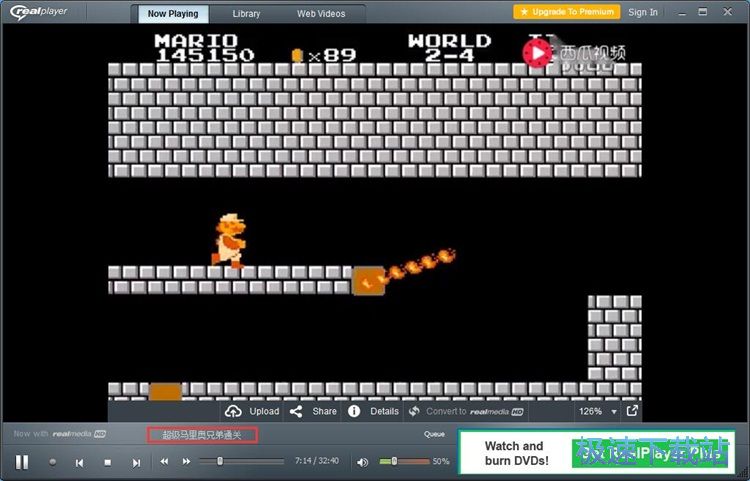Open the RealPlayer logo menu
The height and width of the screenshot is (481, 750).
tap(39, 12)
